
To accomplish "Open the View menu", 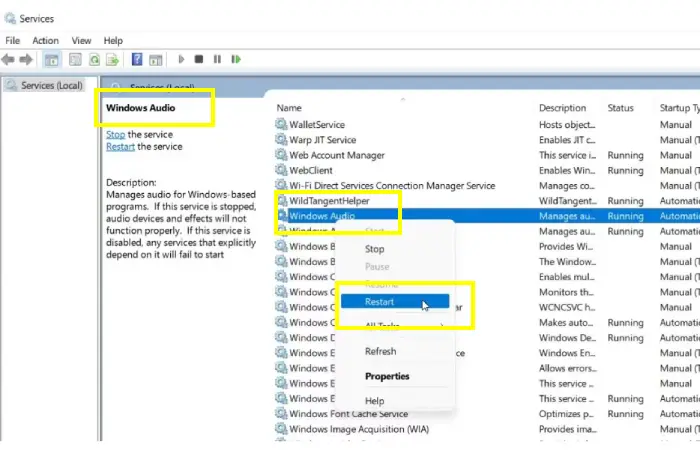I will coord(81,41).
